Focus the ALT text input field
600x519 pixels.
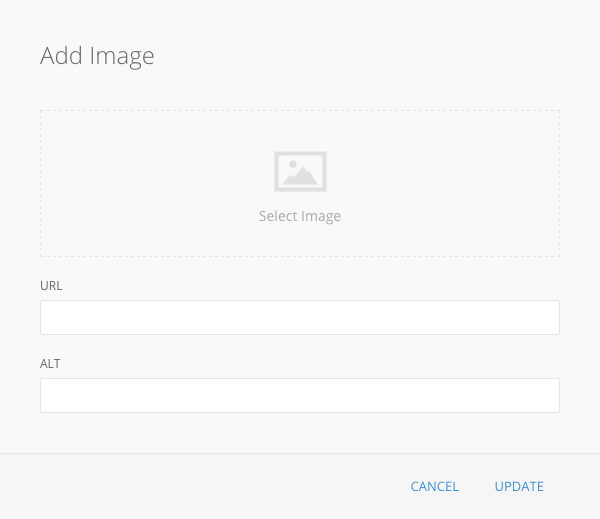pyautogui.click(x=300, y=395)
